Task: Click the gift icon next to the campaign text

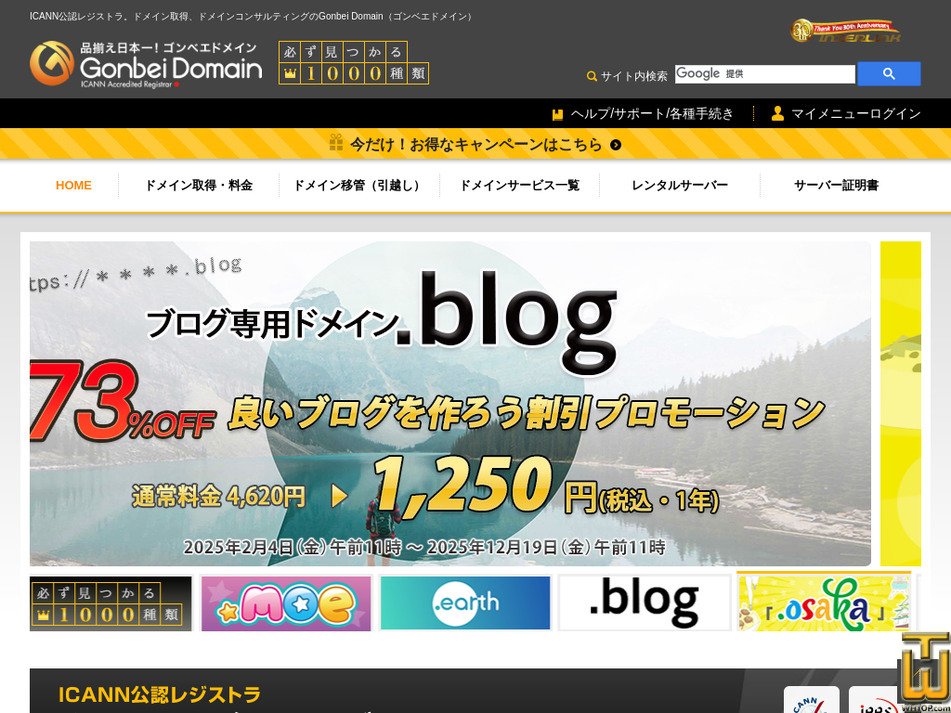Action: (x=335, y=143)
